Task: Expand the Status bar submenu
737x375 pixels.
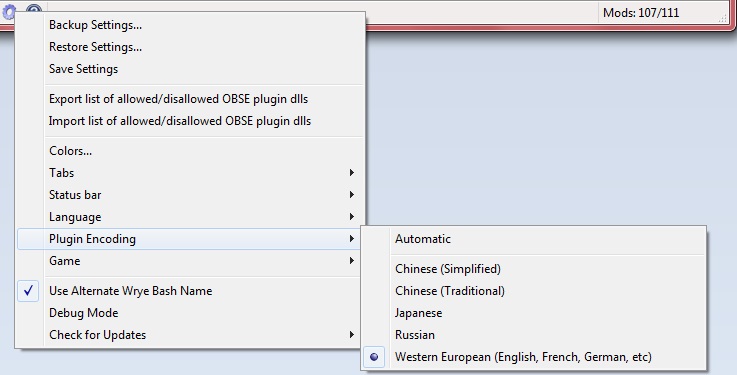Action: (x=190, y=195)
